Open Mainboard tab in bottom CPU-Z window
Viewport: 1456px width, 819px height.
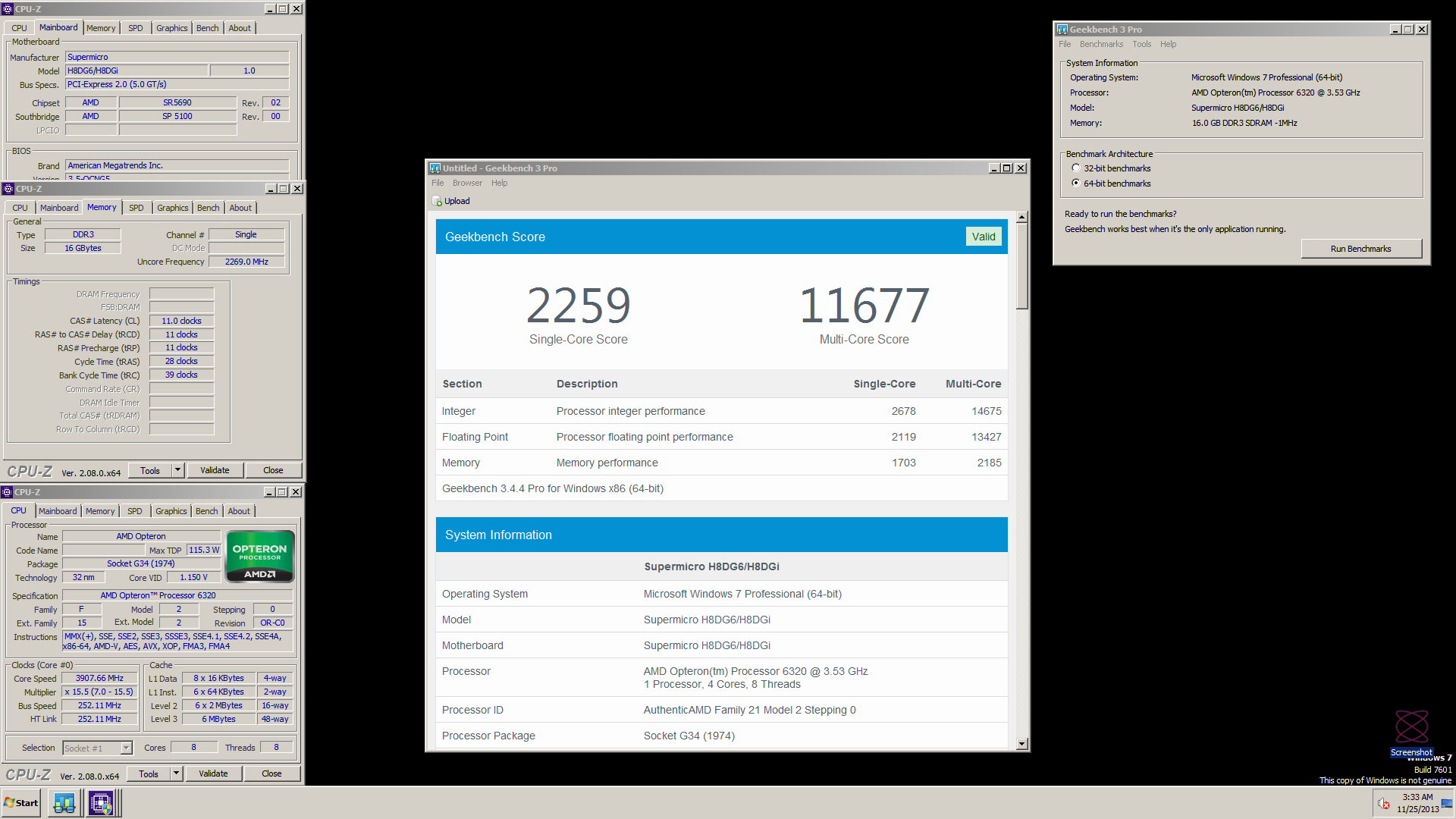point(58,511)
